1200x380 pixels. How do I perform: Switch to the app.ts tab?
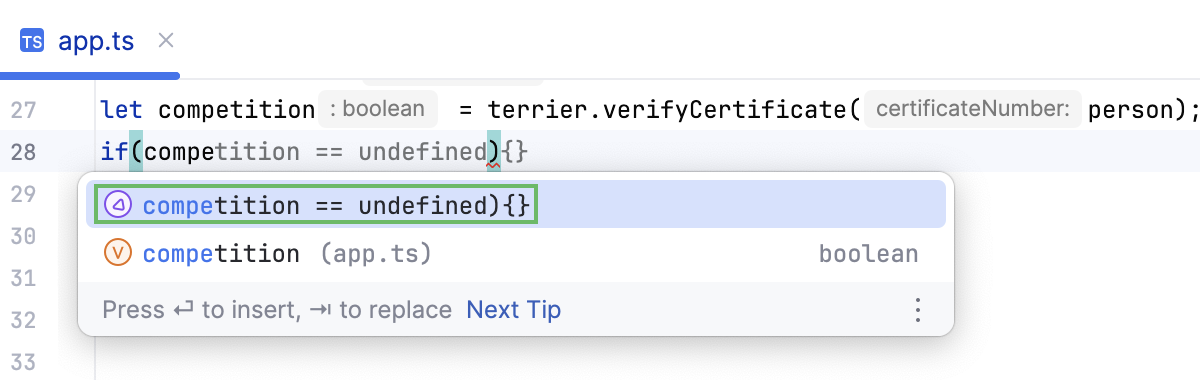pyautogui.click(x=90, y=41)
